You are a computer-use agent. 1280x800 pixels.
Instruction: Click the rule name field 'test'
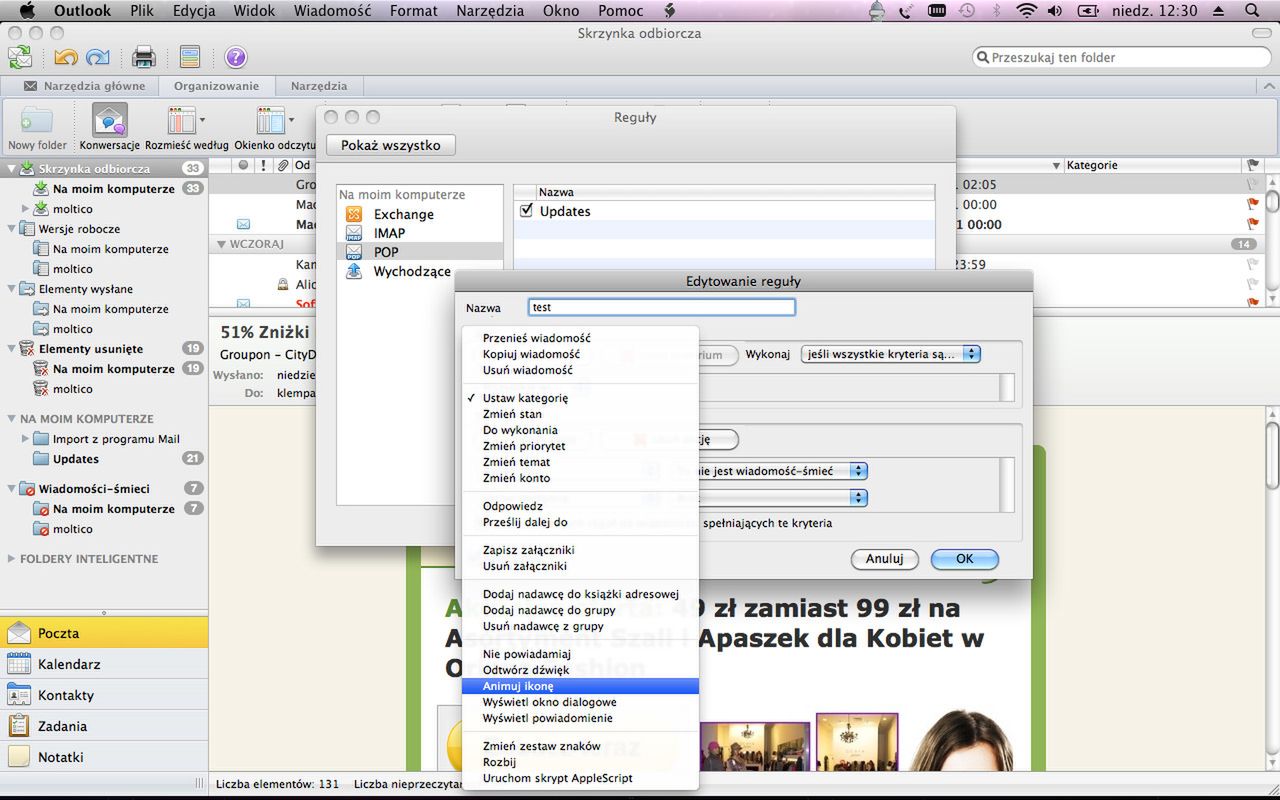[x=661, y=307]
